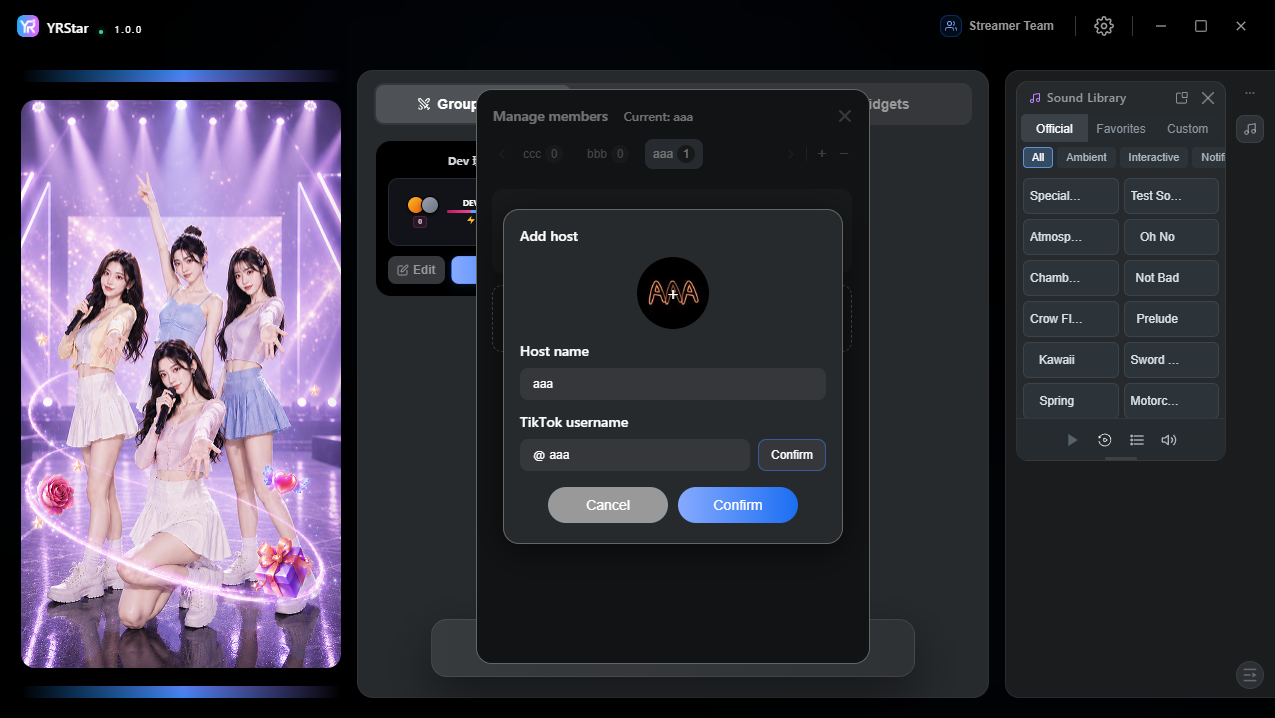Go to previous group with left chevron
Viewport: 1275px width, 718px height.
click(x=502, y=154)
